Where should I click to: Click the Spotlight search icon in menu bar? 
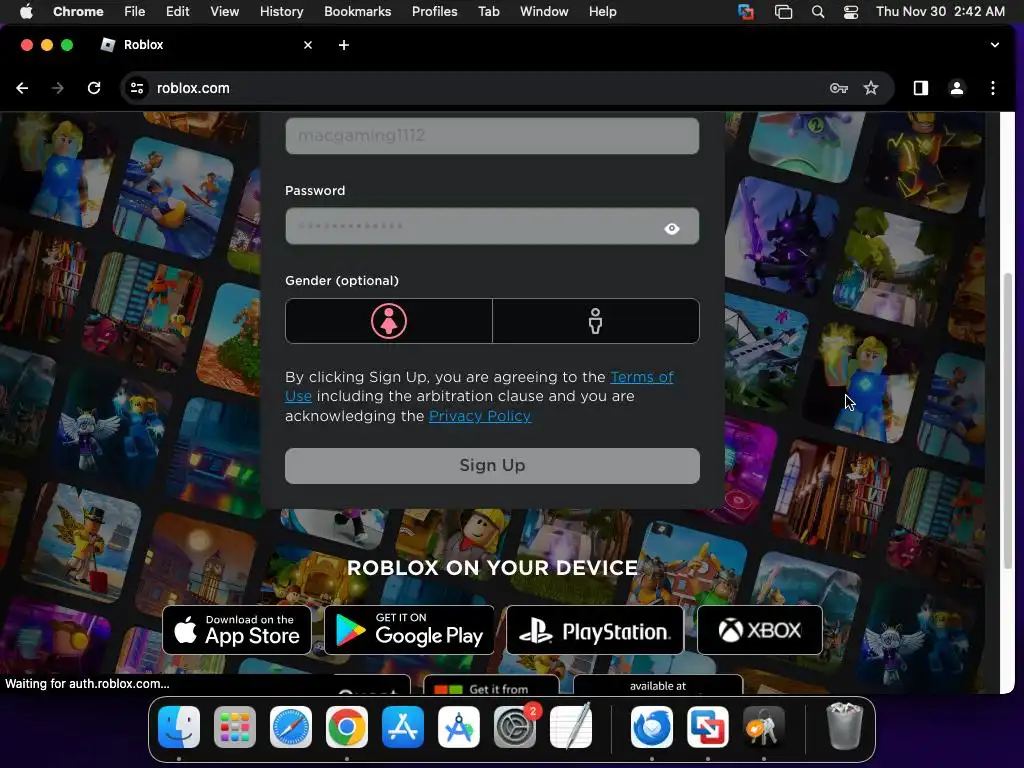pos(818,12)
